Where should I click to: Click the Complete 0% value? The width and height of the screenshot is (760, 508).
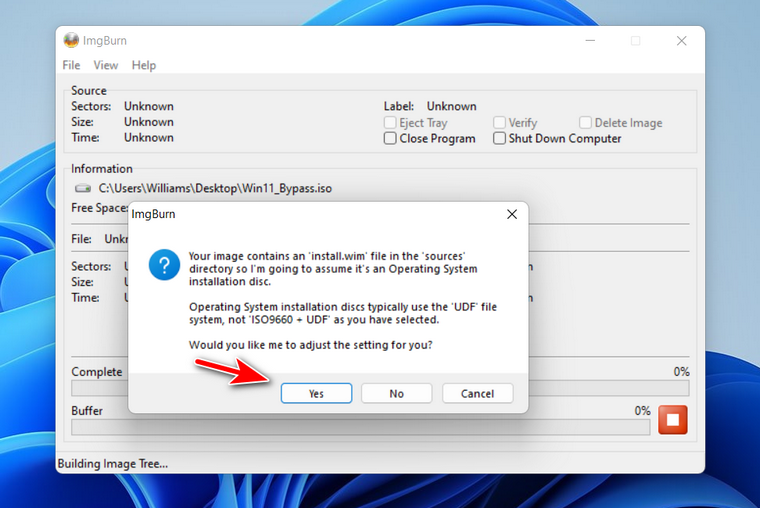click(681, 372)
